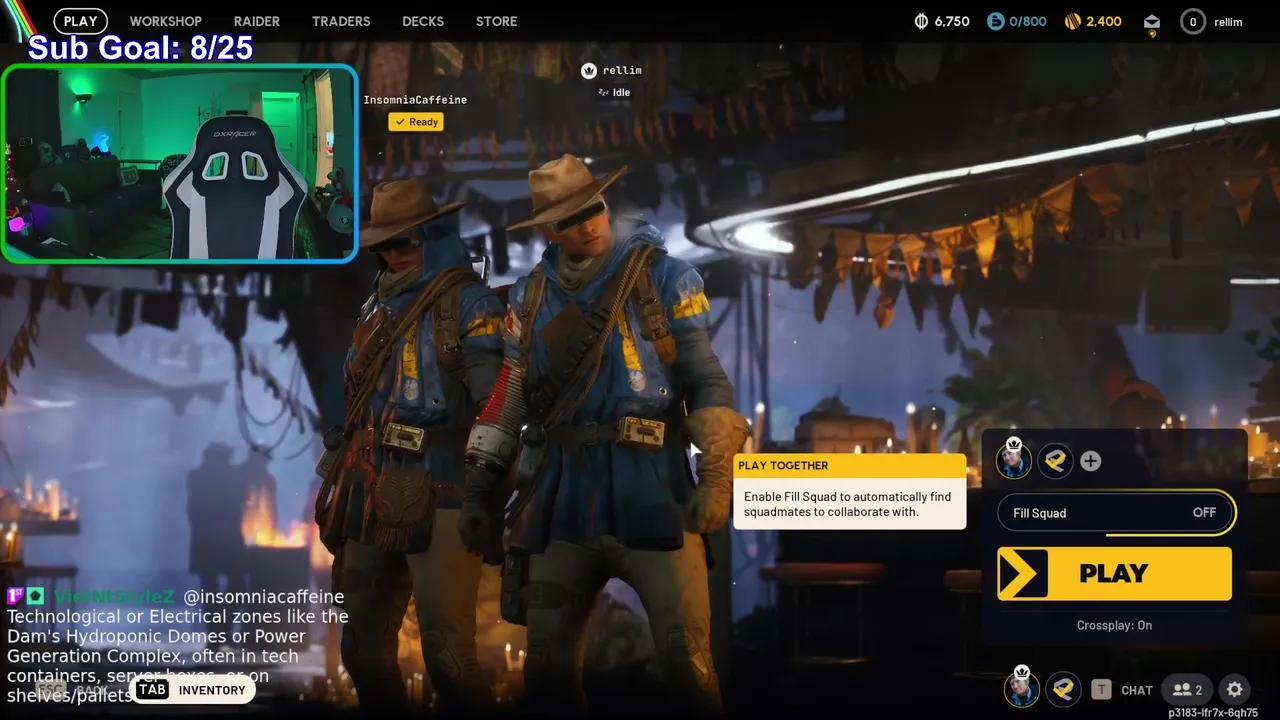Viewport: 1280px width, 720px height.
Task: Click the PLAY TOGETHER tooltip header
Action: point(850,465)
